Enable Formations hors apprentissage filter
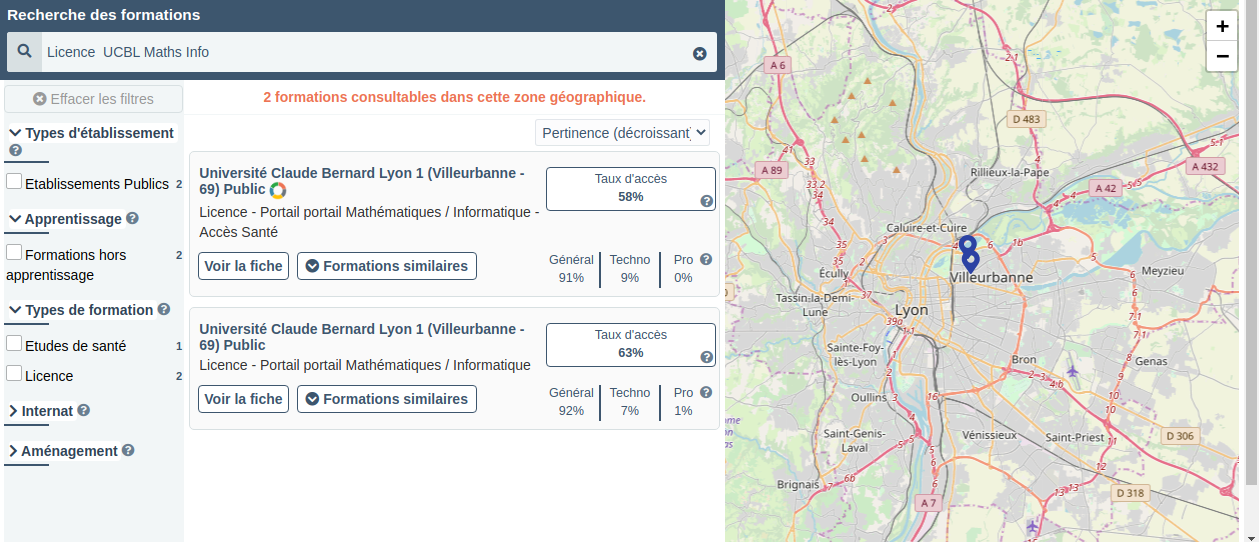The image size is (1259, 542). pos(15,253)
